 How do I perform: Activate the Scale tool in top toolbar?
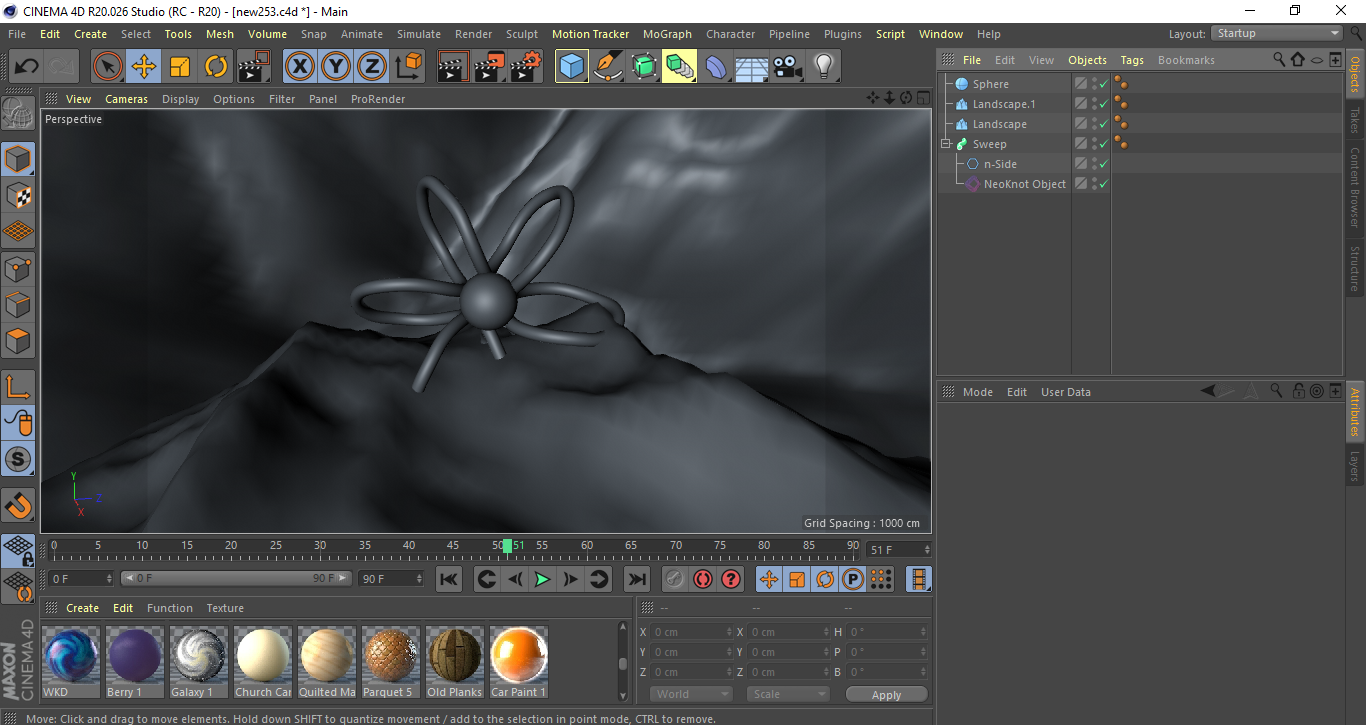180,67
